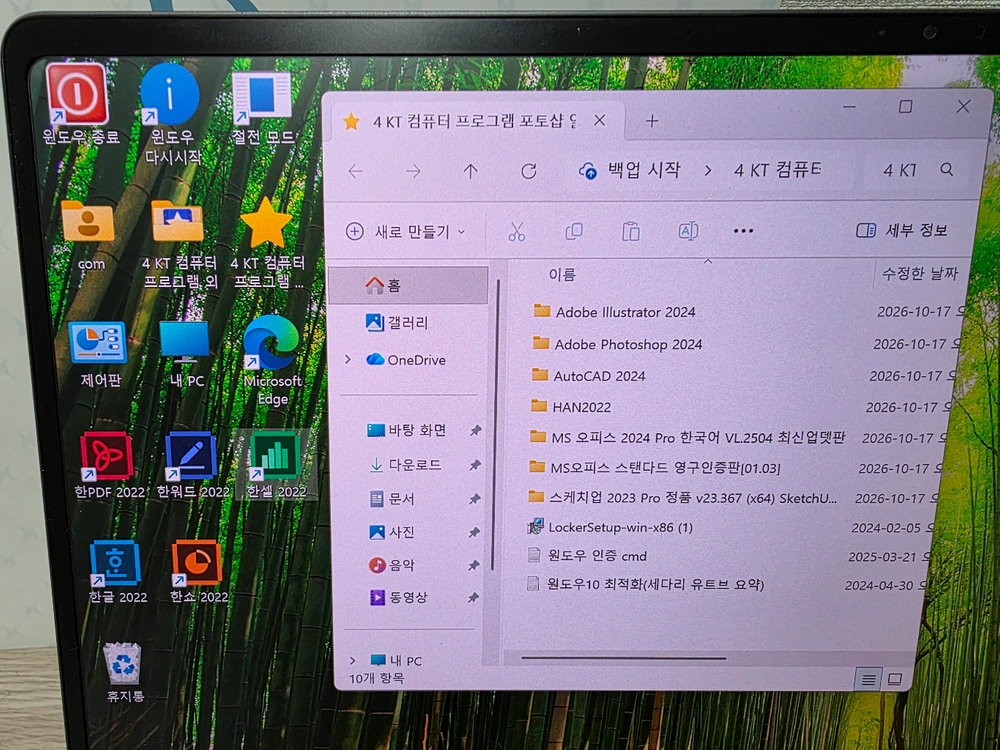
Task: Select LockerSetup-win-x86 (1) file
Action: (610, 527)
